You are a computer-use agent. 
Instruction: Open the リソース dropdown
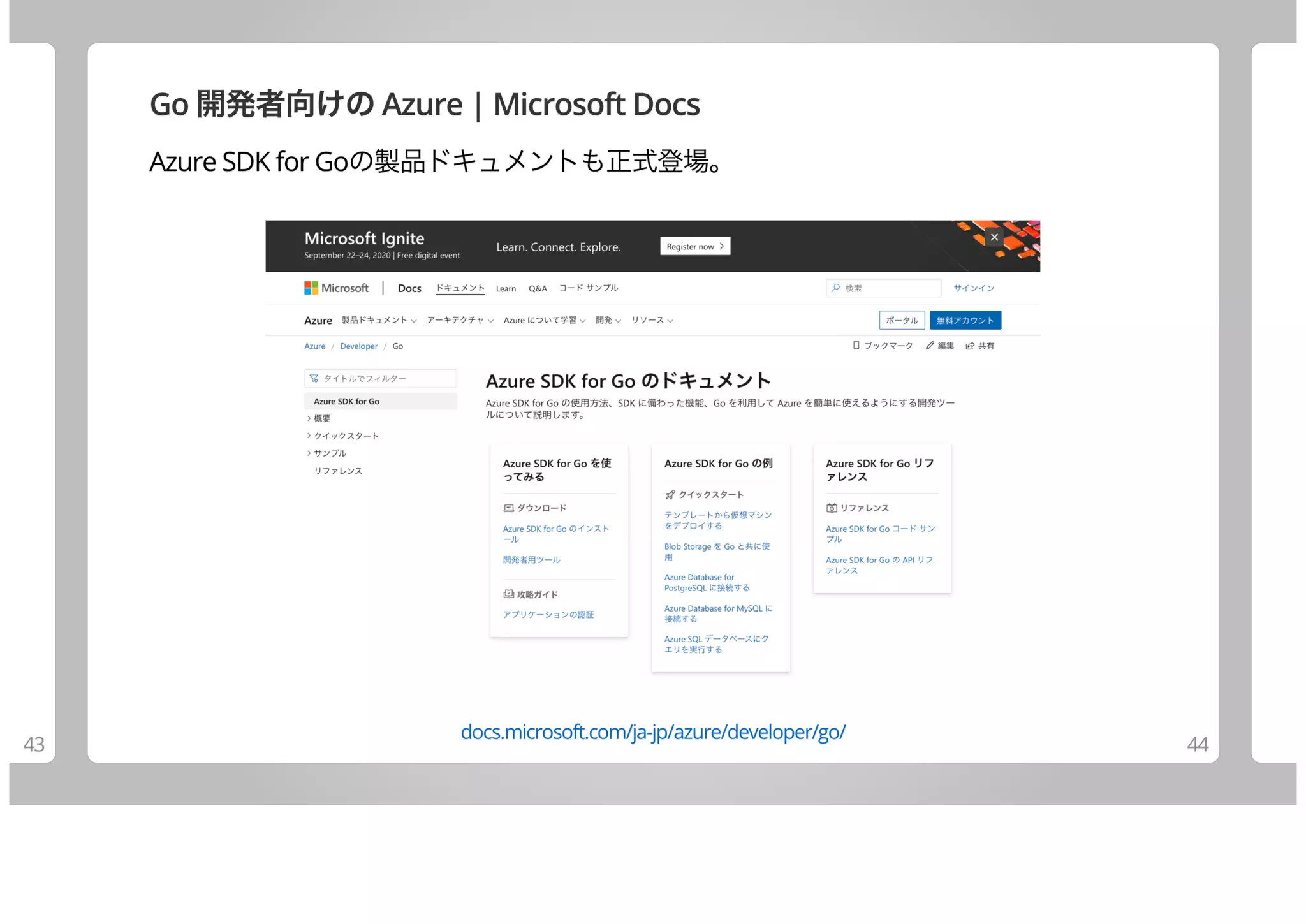click(652, 320)
